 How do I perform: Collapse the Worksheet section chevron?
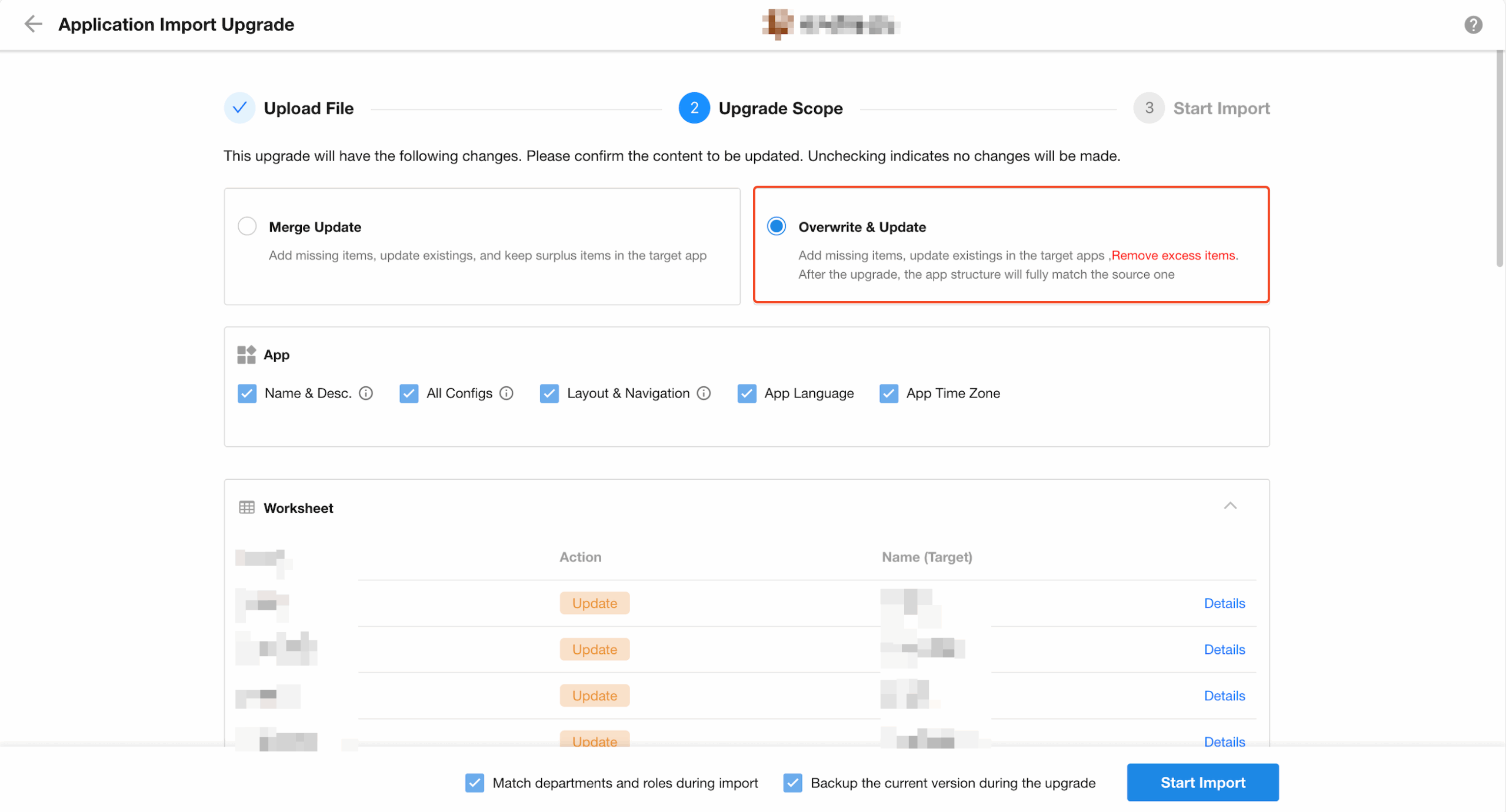(1230, 506)
